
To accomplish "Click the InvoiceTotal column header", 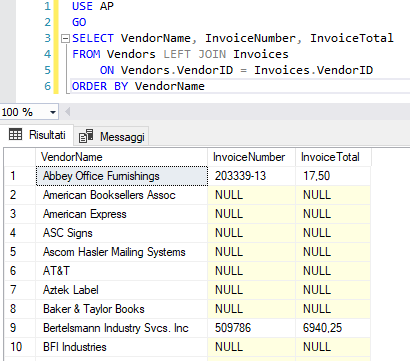I will pos(333,157).
